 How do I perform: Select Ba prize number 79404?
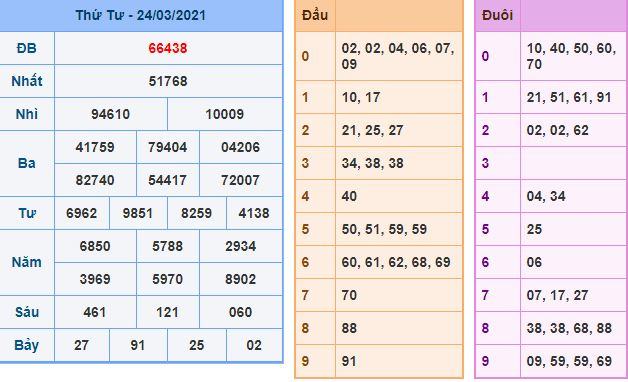(x=168, y=147)
